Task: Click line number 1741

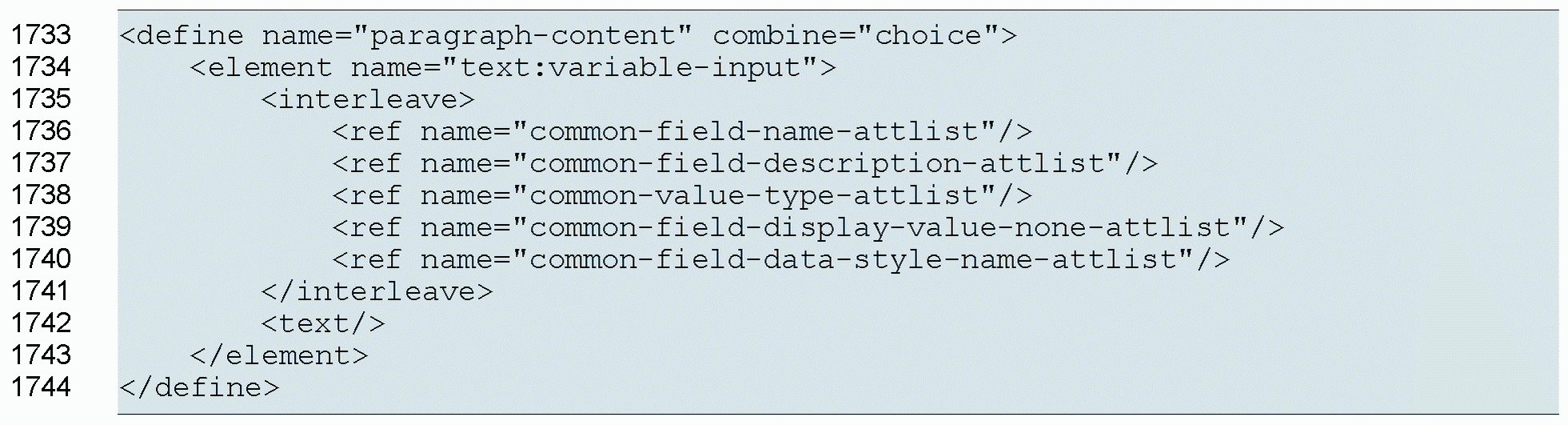Action: 41,291
